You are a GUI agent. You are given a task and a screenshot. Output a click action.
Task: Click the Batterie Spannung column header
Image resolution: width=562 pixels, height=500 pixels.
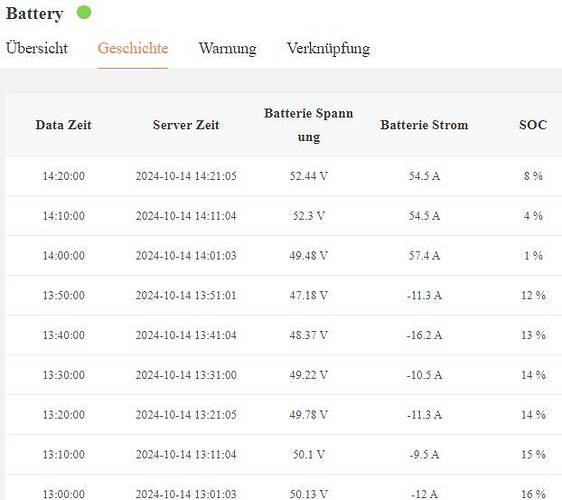click(x=309, y=125)
